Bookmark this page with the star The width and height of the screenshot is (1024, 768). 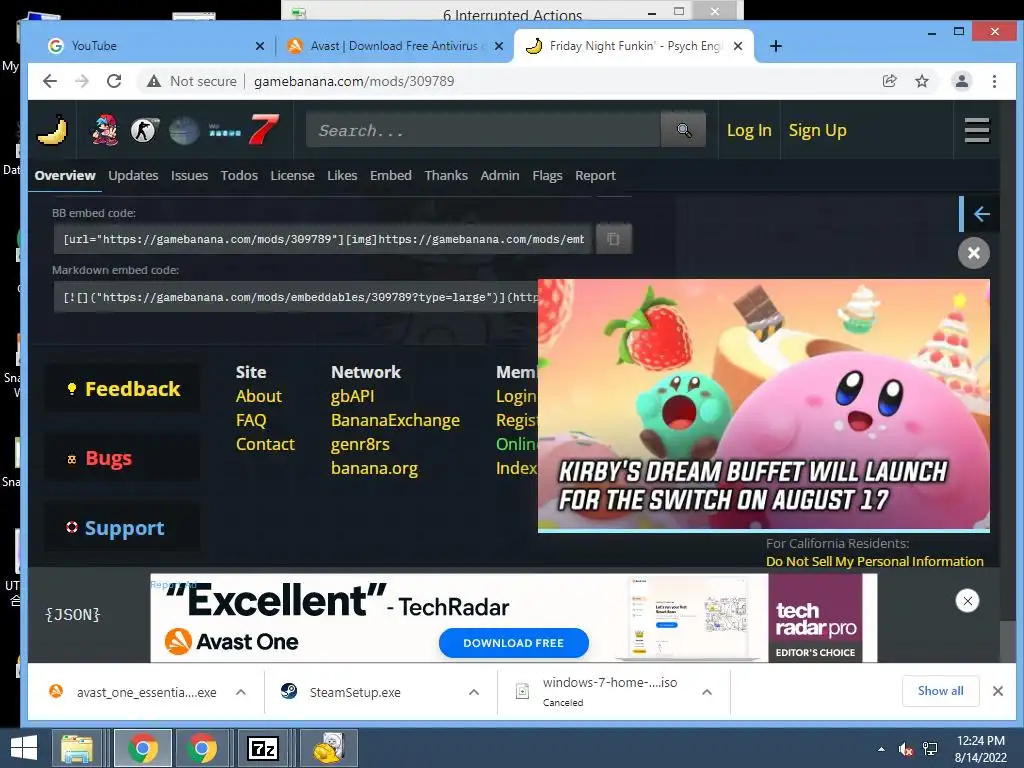click(x=921, y=81)
